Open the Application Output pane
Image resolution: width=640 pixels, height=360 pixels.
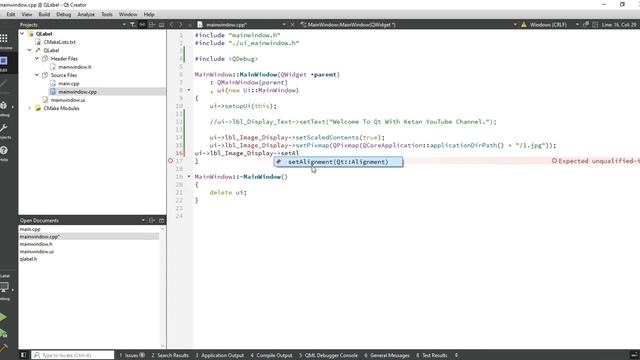(220, 355)
